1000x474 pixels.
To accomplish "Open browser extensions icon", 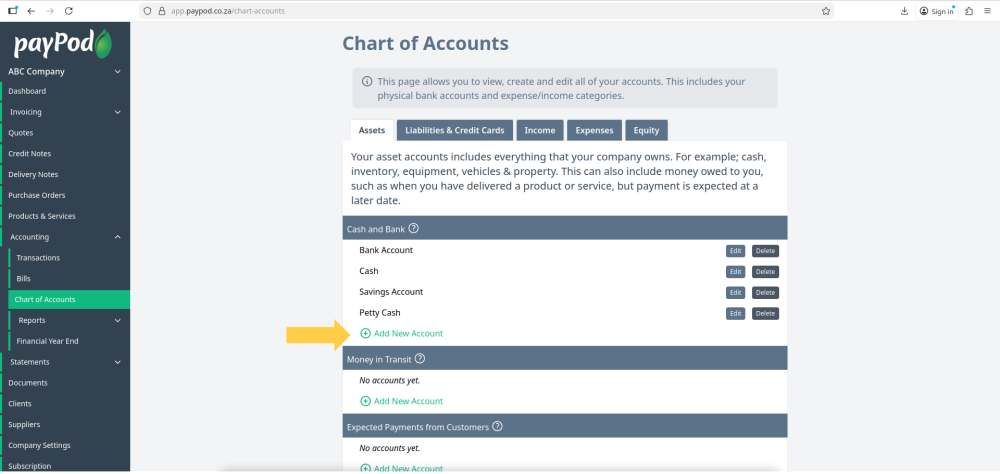I will pyautogui.click(x=968, y=11).
